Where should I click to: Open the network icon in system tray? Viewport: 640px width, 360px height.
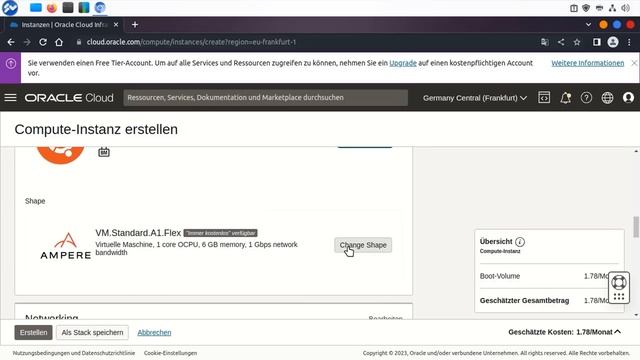[x=612, y=8]
